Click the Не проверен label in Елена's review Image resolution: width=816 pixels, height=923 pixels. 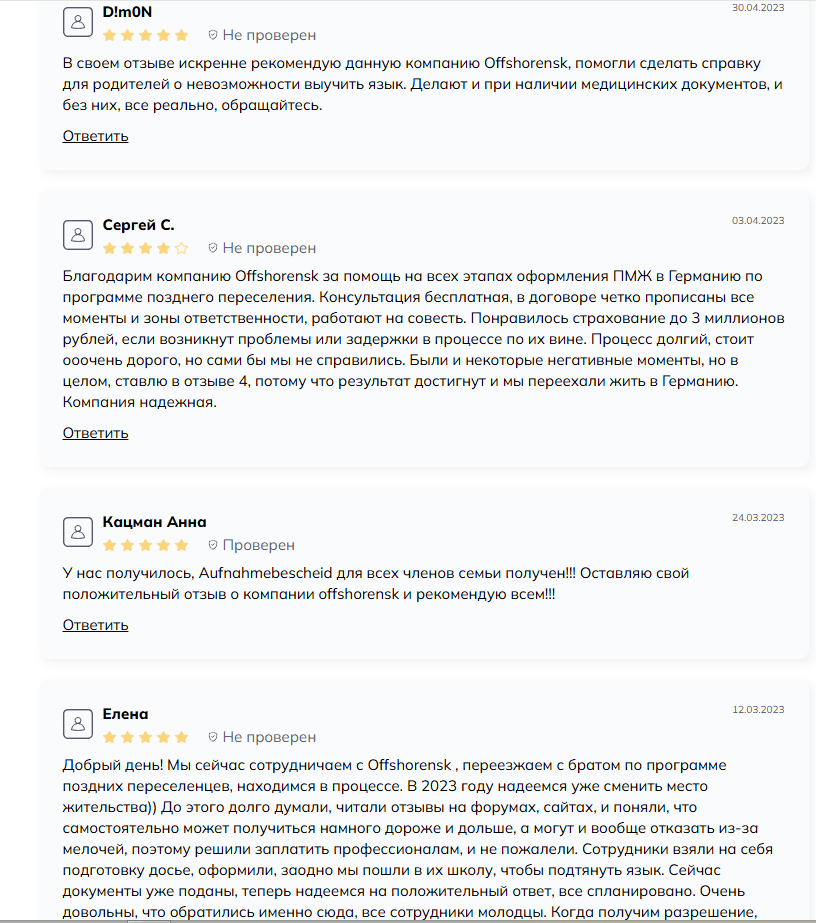pyautogui.click(x=269, y=737)
